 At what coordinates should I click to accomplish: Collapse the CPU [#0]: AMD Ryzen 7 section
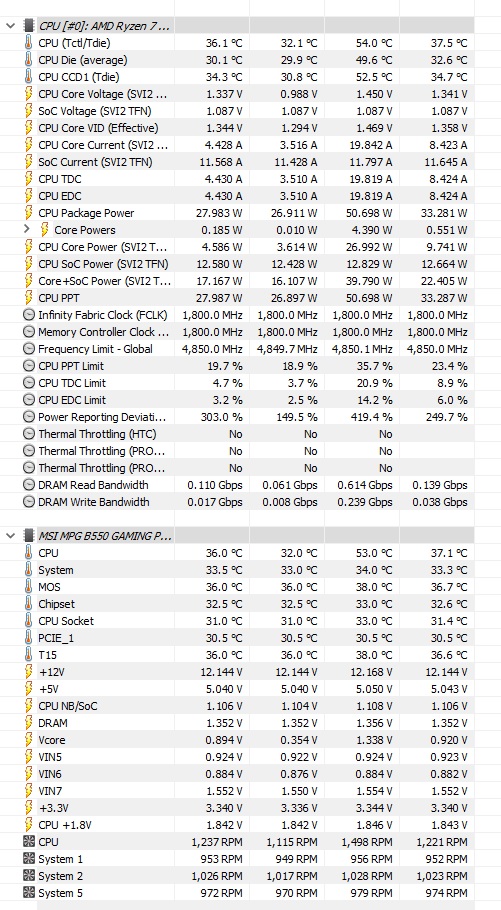(10, 26)
